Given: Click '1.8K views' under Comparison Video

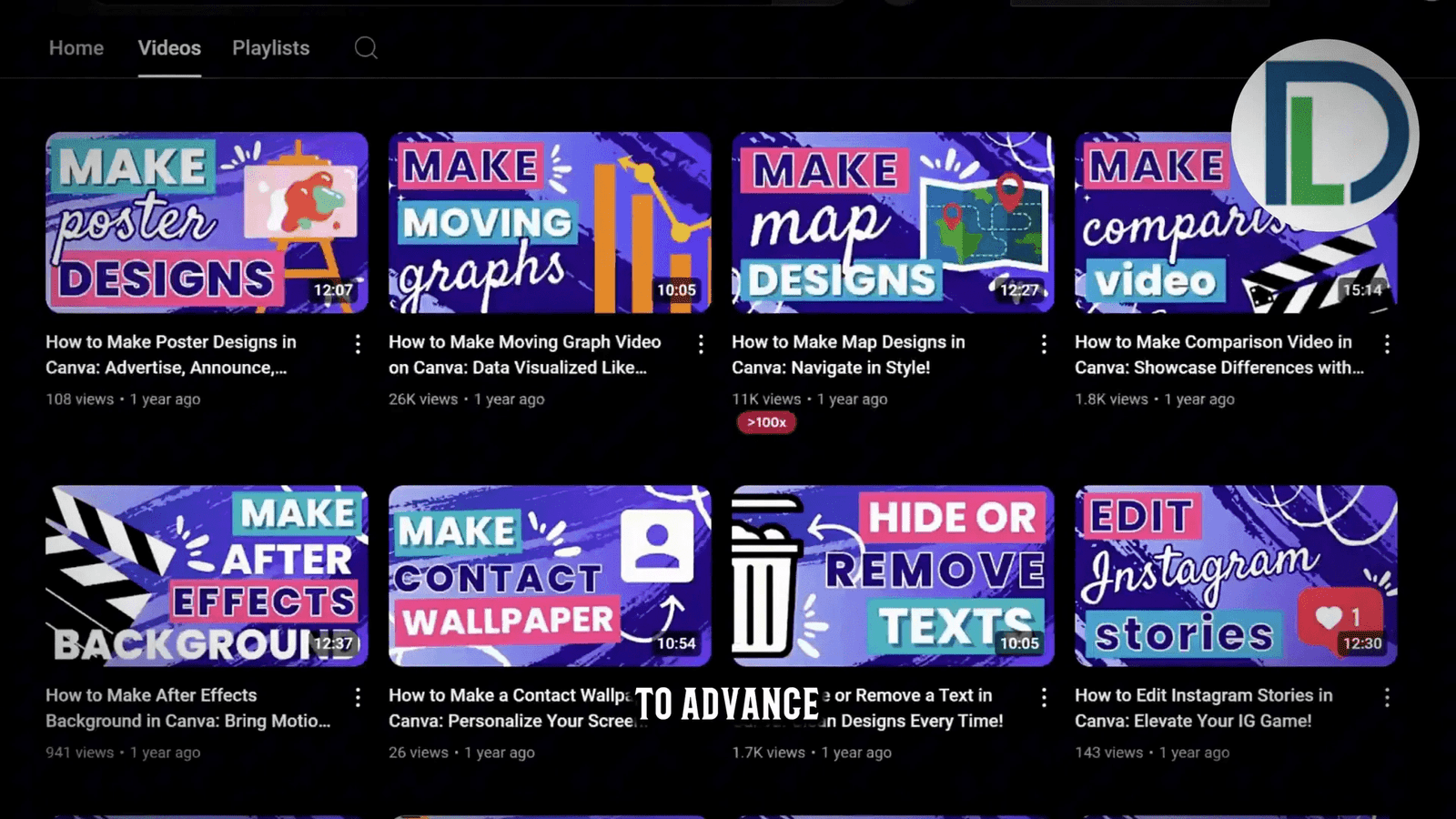Looking at the screenshot, I should [x=1111, y=399].
